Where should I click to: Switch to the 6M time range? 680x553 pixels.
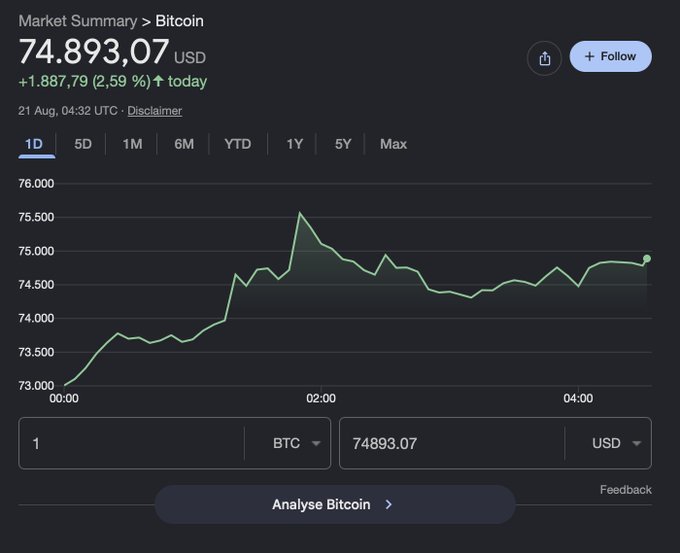pos(184,144)
